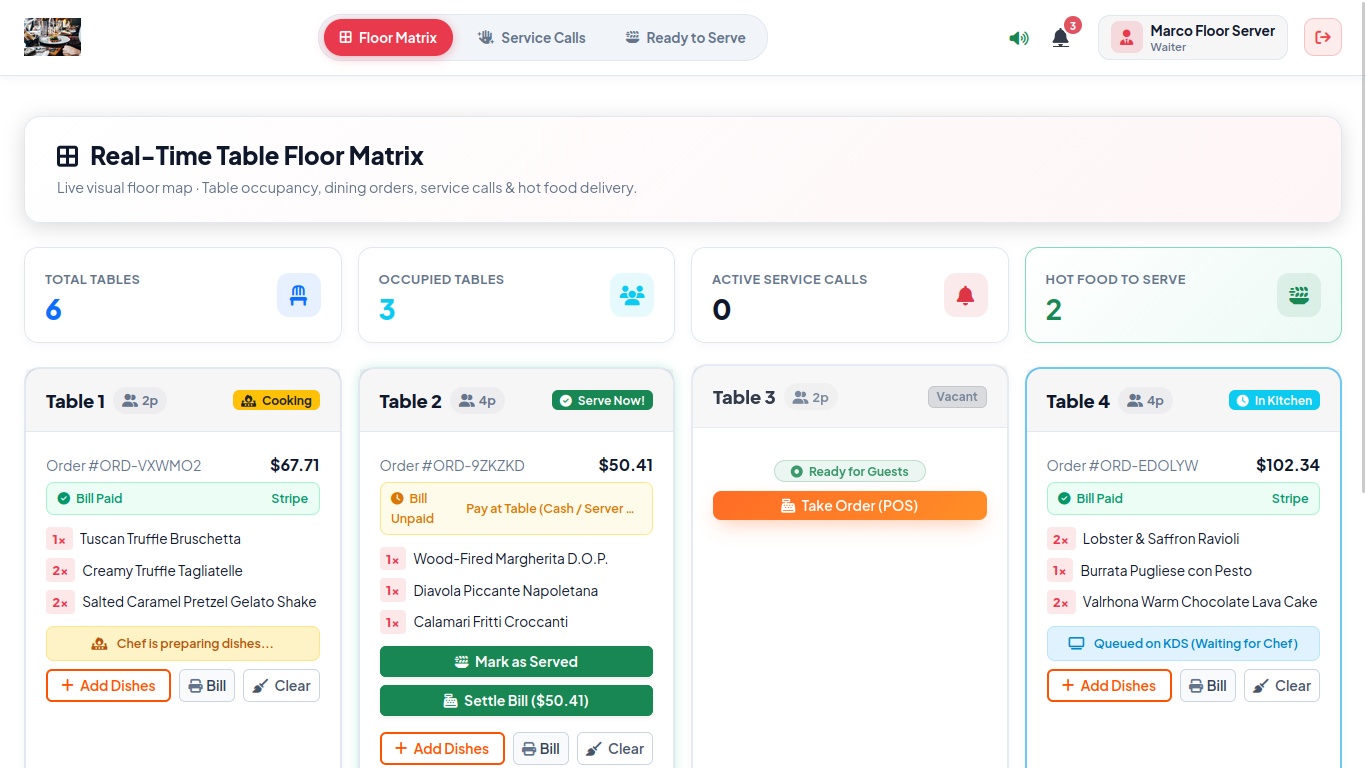The height and width of the screenshot is (768, 1366).
Task: Click order number ORD-9ZKZKD
Action: pos(452,465)
